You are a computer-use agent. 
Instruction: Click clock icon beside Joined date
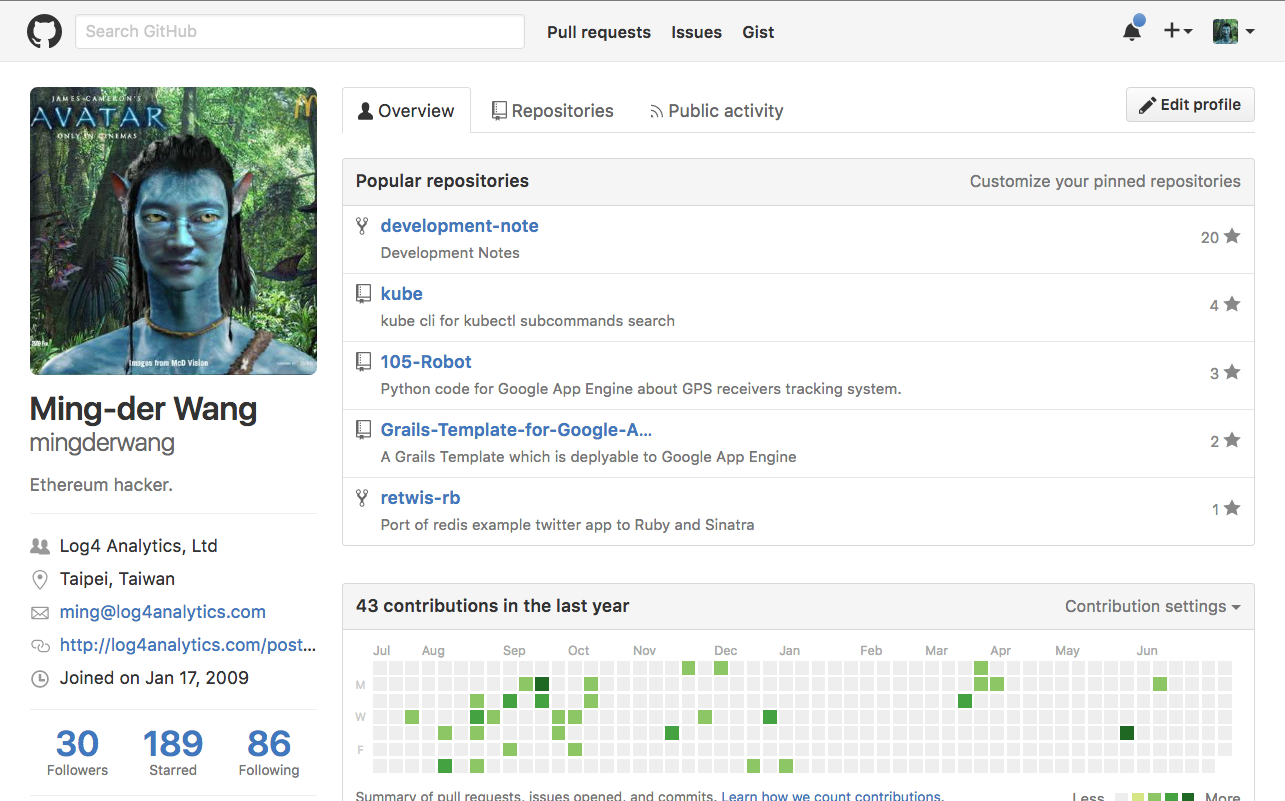40,678
